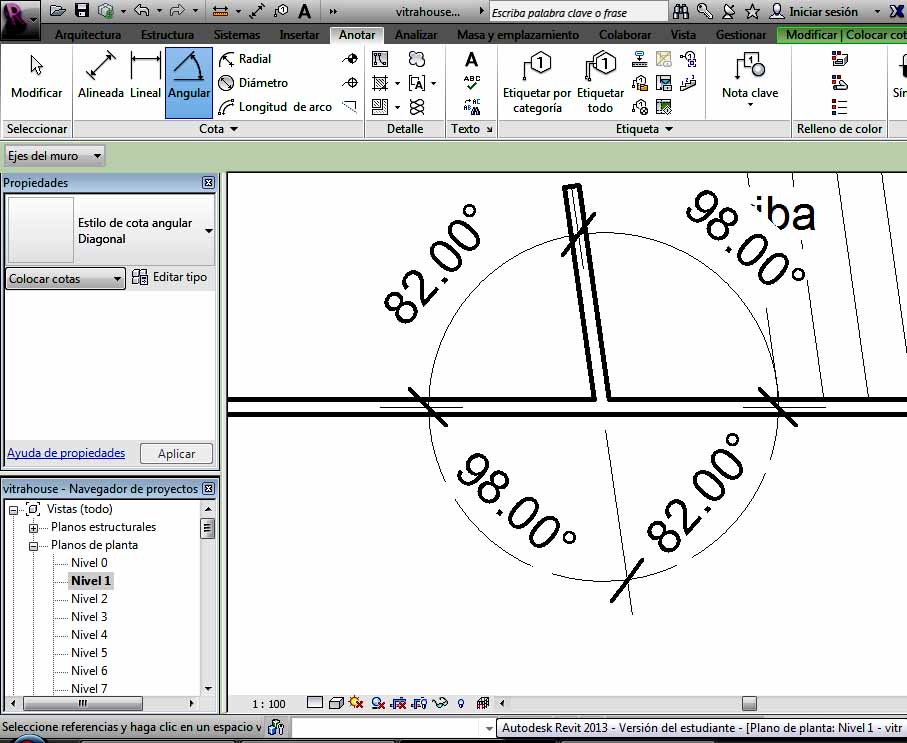Toggle reveal hidden elements lightbulb icon
This screenshot has width=907, height=743.
pos(461,703)
